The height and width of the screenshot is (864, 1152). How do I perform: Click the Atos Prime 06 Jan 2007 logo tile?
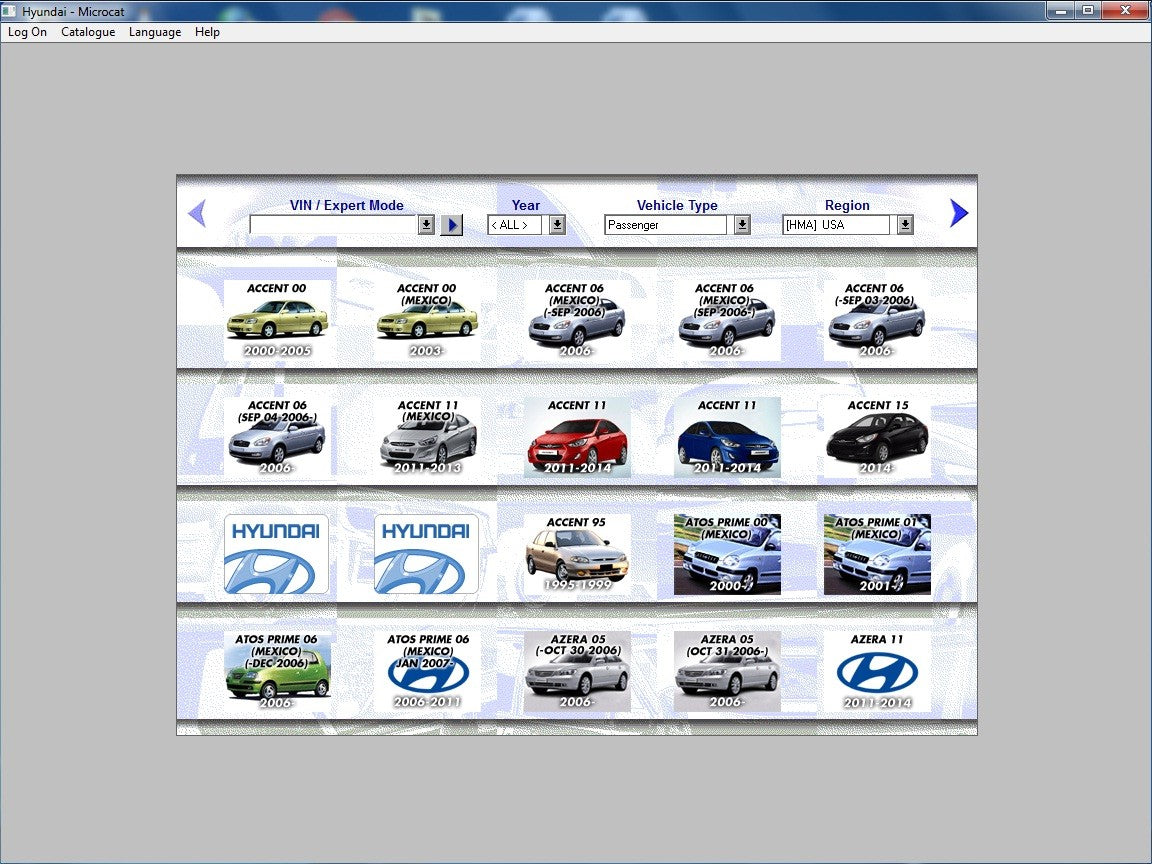[427, 671]
